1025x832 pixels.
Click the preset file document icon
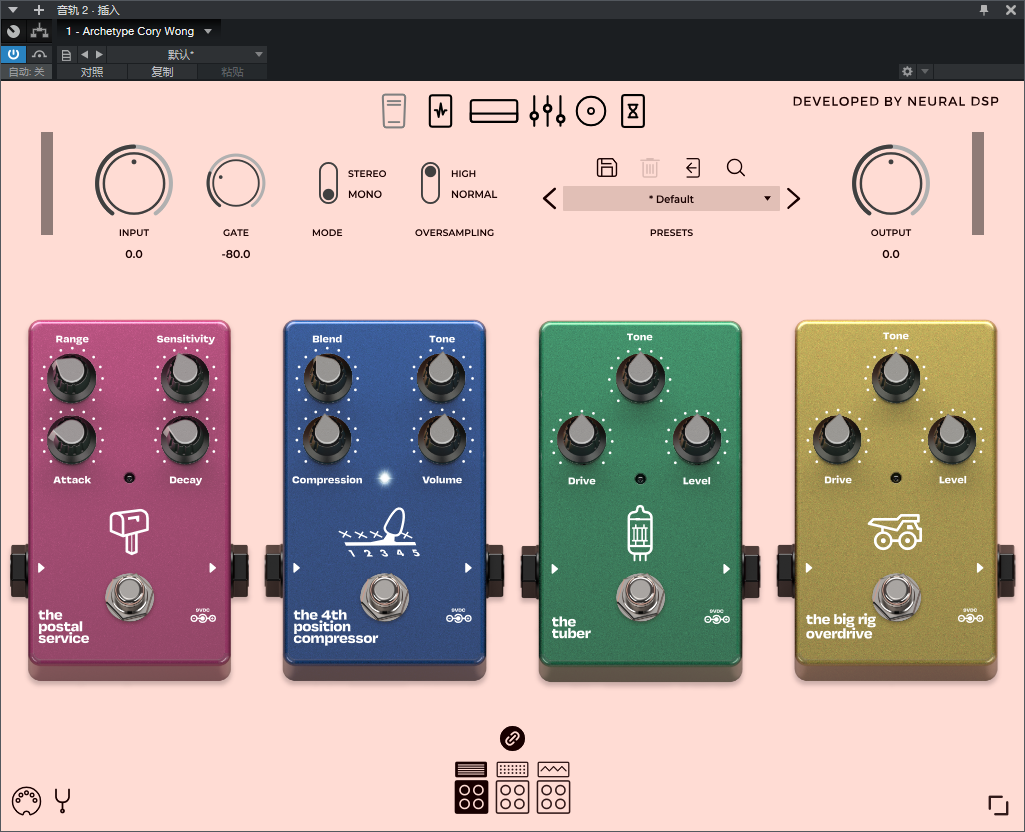click(66, 55)
